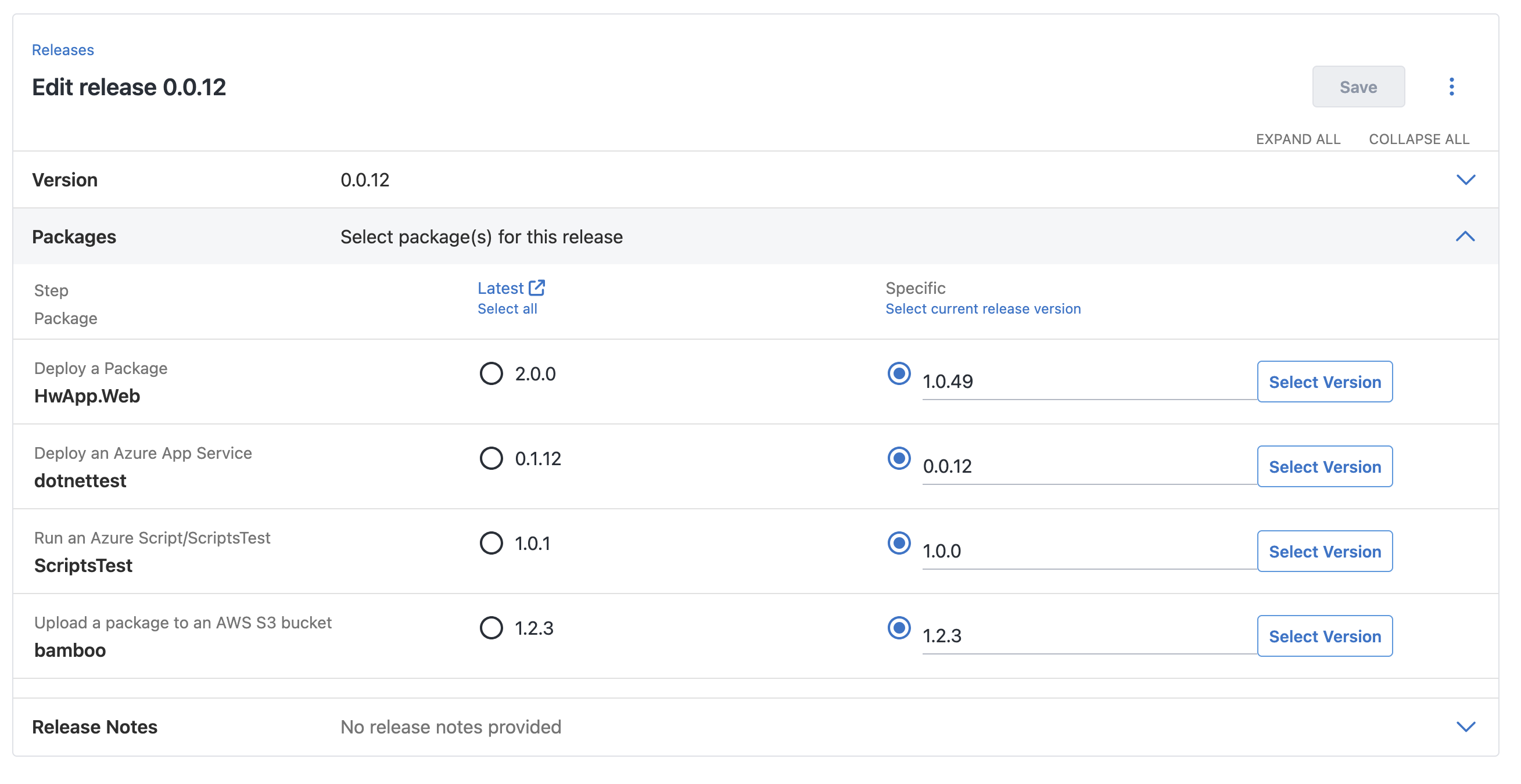
Task: Open Select Version for ScriptsTest
Action: (x=1325, y=551)
